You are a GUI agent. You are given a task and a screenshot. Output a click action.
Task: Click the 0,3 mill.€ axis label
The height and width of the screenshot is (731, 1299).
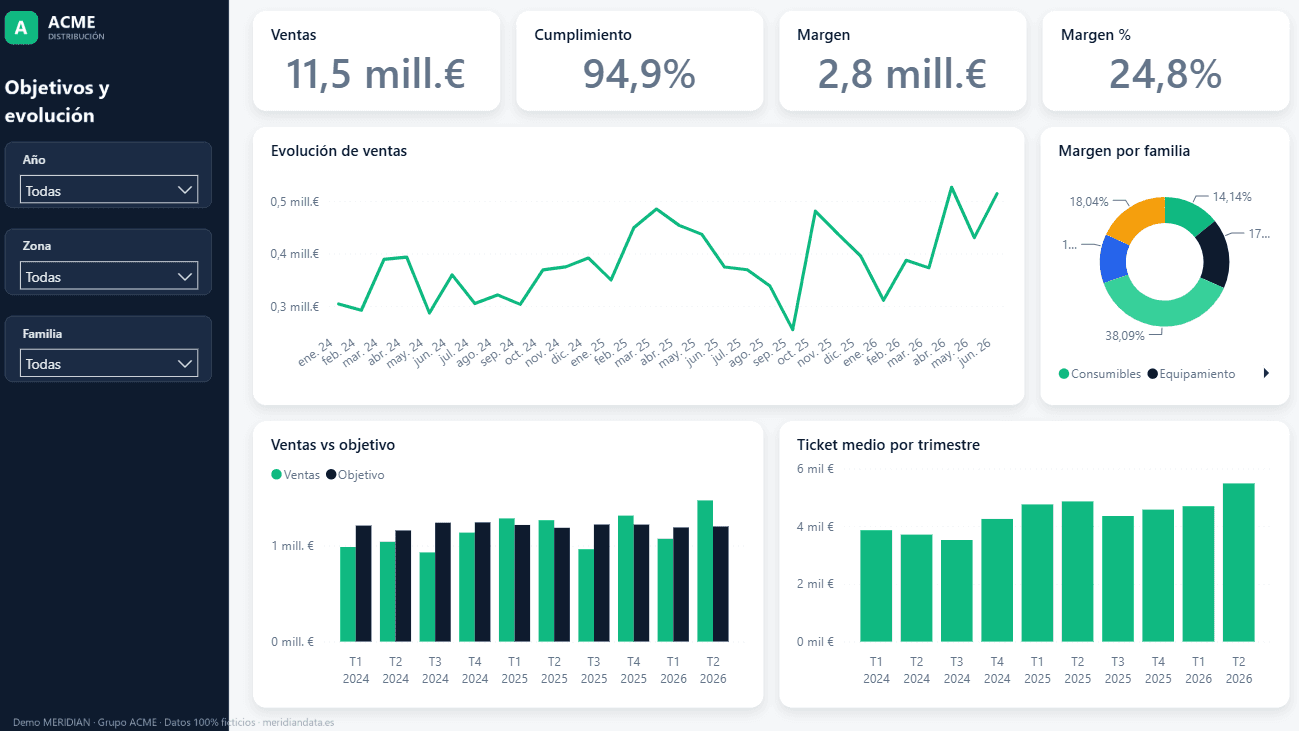click(x=295, y=307)
